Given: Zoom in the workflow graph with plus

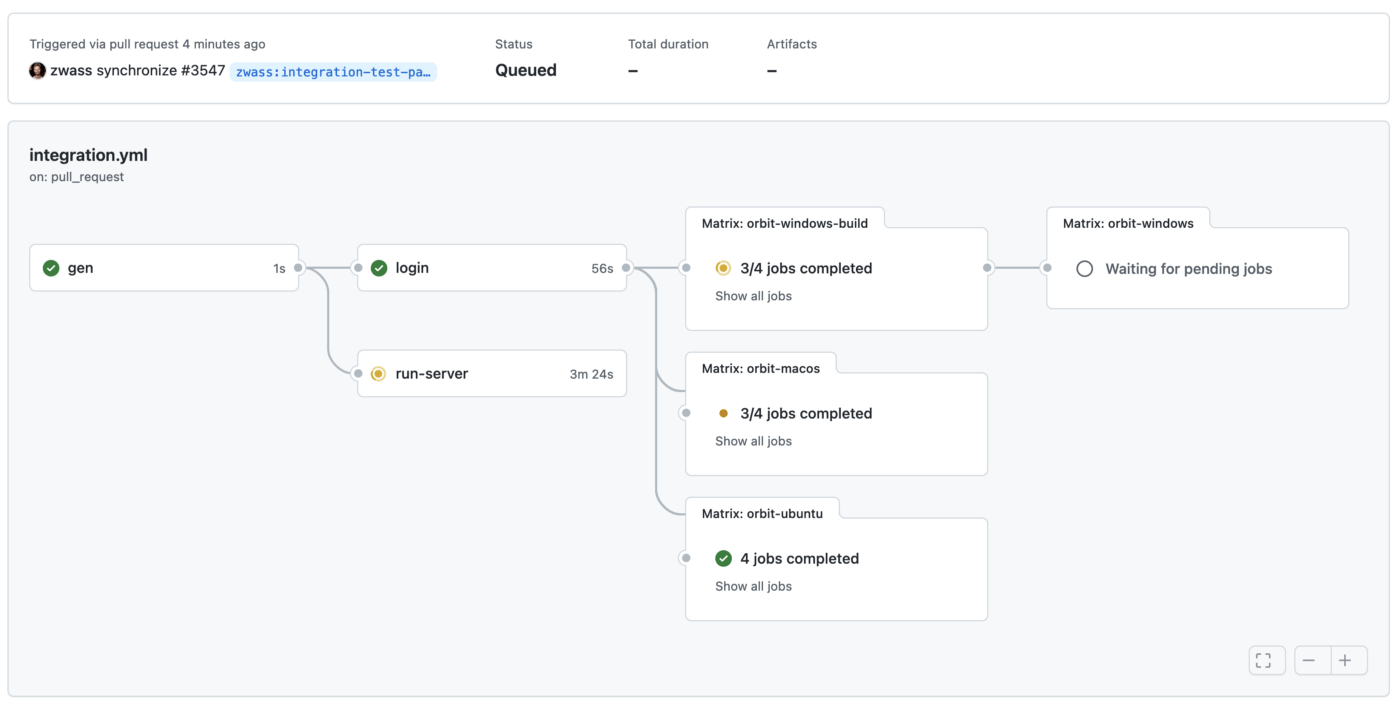Looking at the screenshot, I should (x=1348, y=660).
